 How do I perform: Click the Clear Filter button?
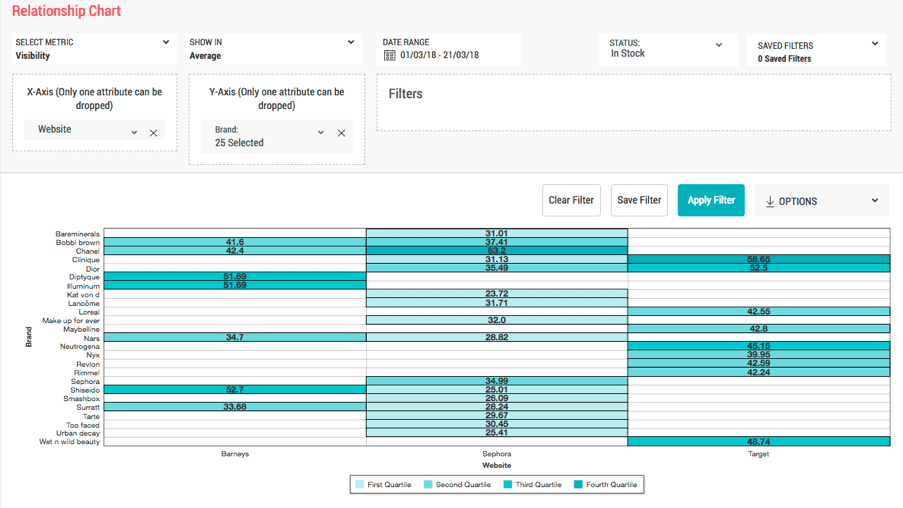coord(571,200)
